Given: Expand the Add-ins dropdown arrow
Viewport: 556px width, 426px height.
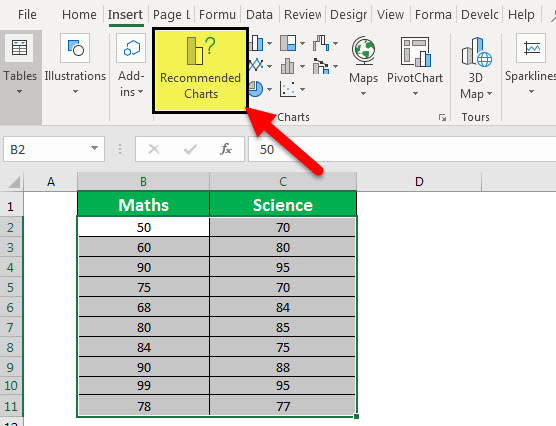Looking at the screenshot, I should click(x=141, y=92).
